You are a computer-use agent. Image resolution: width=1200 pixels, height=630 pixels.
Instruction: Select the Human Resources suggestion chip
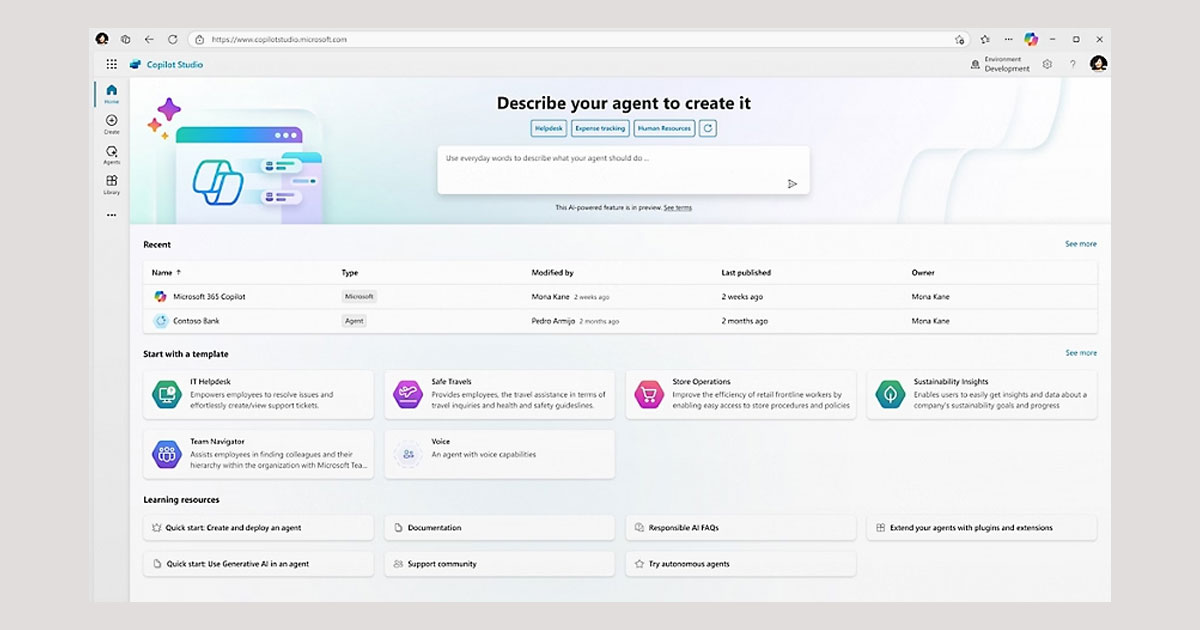pos(664,128)
